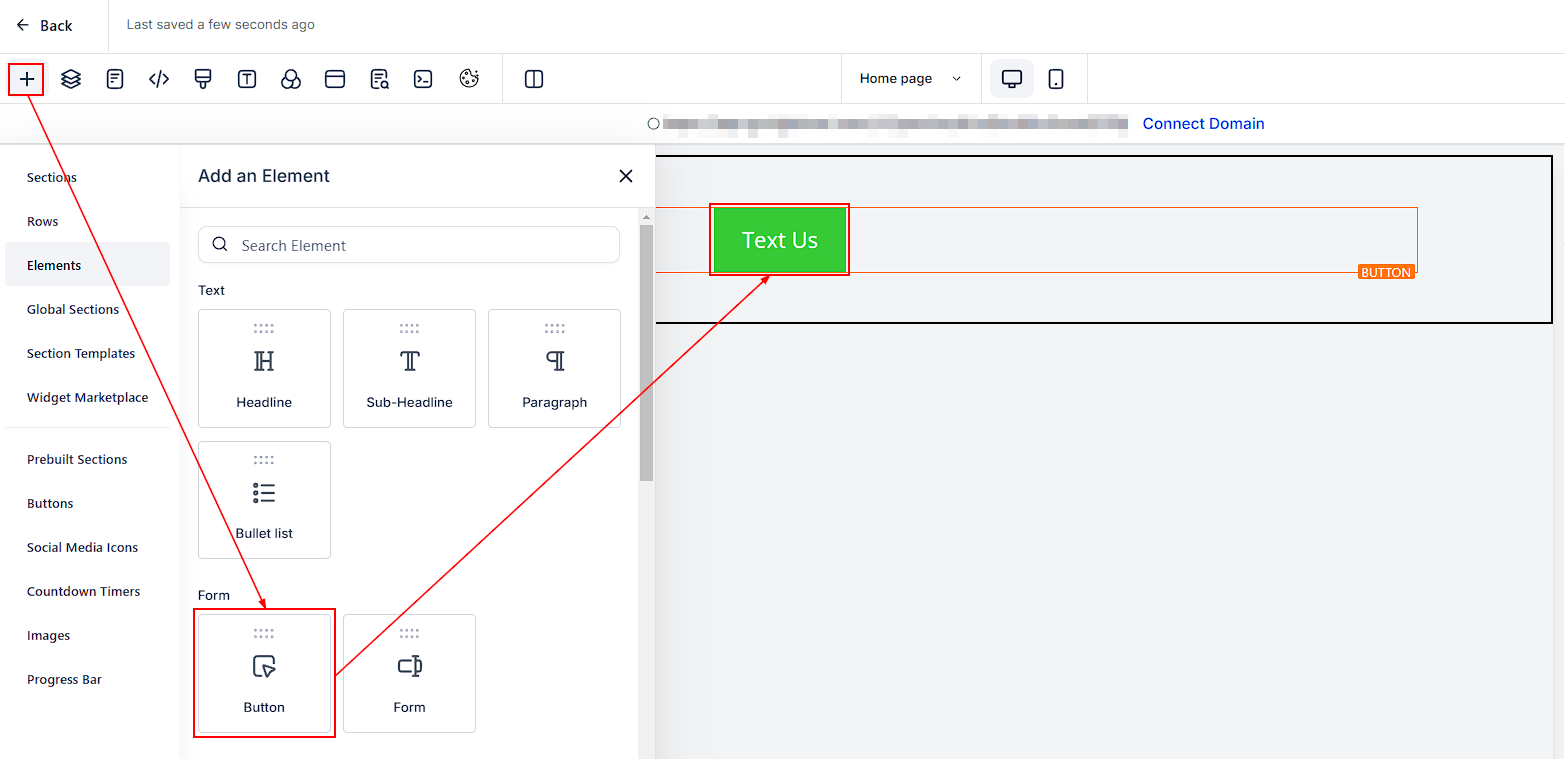Select the radio circle beside the domain URL
This screenshot has height=759, width=1565.
tap(654, 124)
